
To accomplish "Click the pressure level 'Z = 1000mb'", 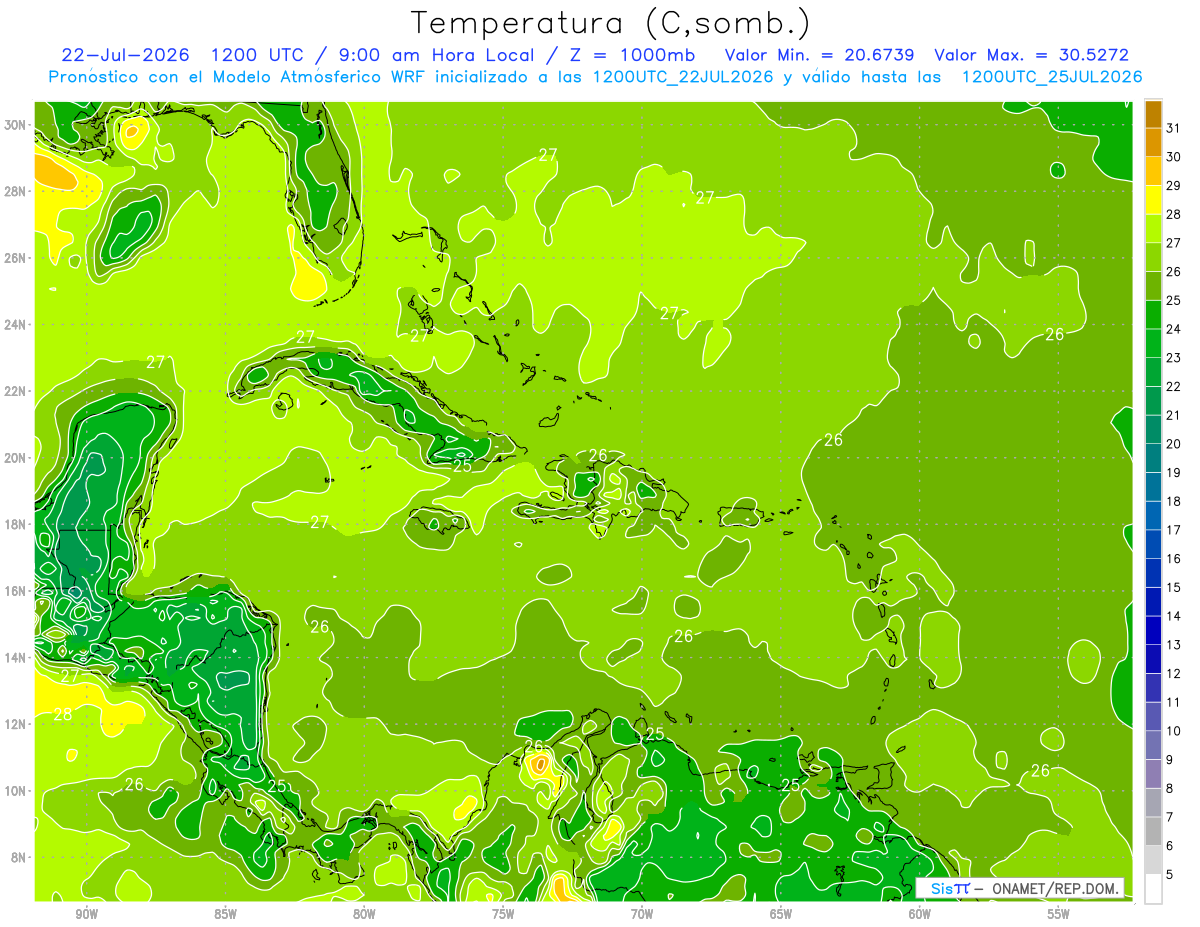I will (637, 54).
